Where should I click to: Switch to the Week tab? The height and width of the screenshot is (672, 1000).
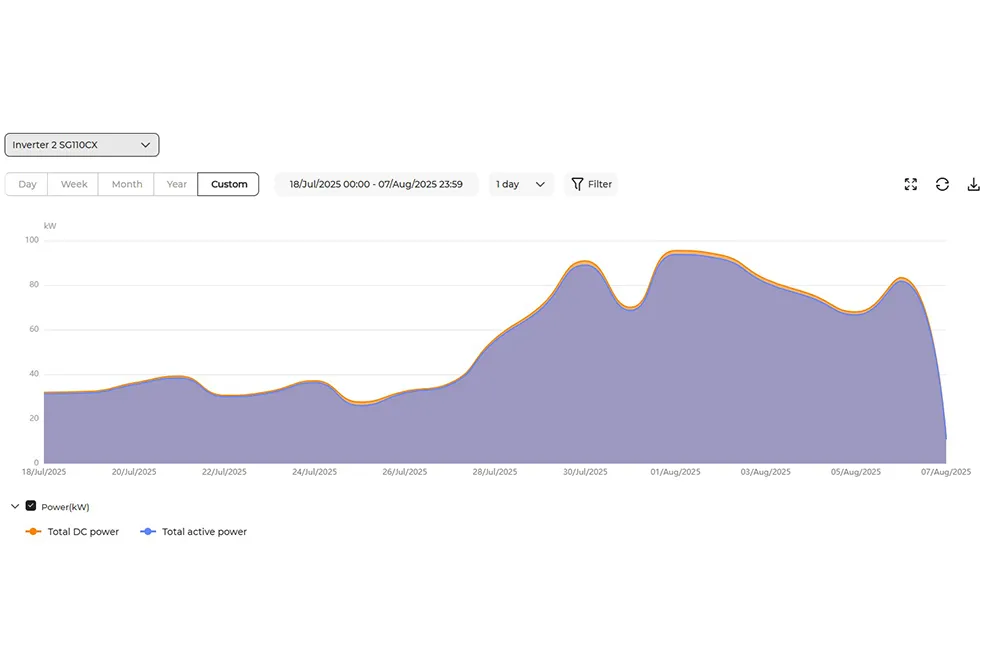point(73,184)
